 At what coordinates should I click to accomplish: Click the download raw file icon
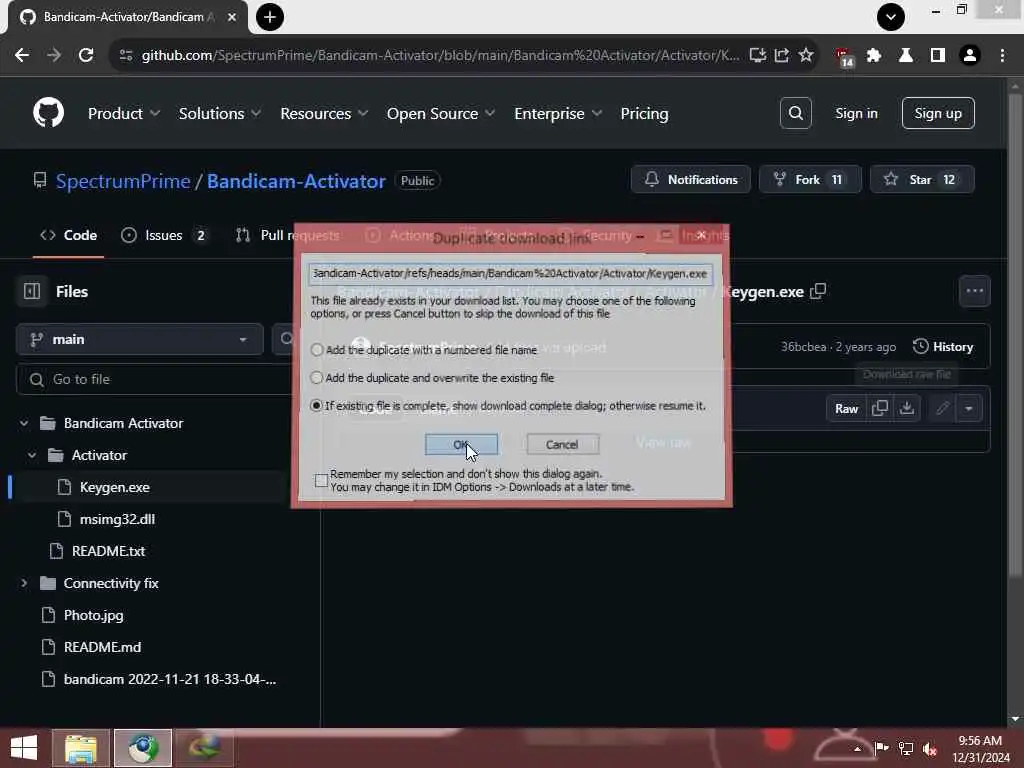tap(906, 408)
